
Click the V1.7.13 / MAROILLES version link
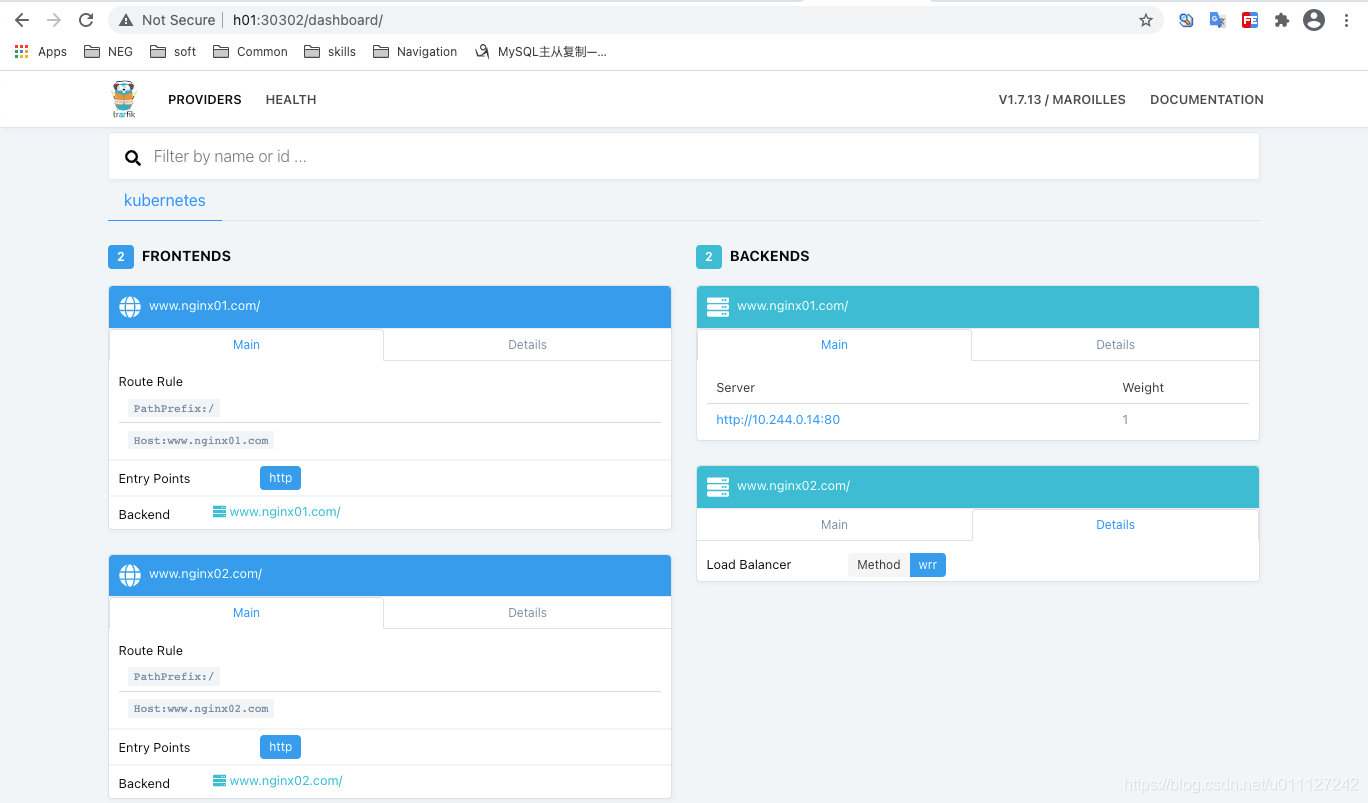click(x=1062, y=100)
